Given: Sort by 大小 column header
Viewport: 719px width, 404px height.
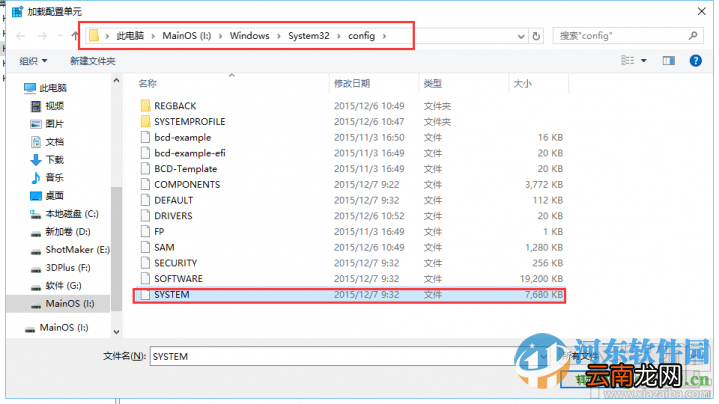Looking at the screenshot, I should (522, 83).
